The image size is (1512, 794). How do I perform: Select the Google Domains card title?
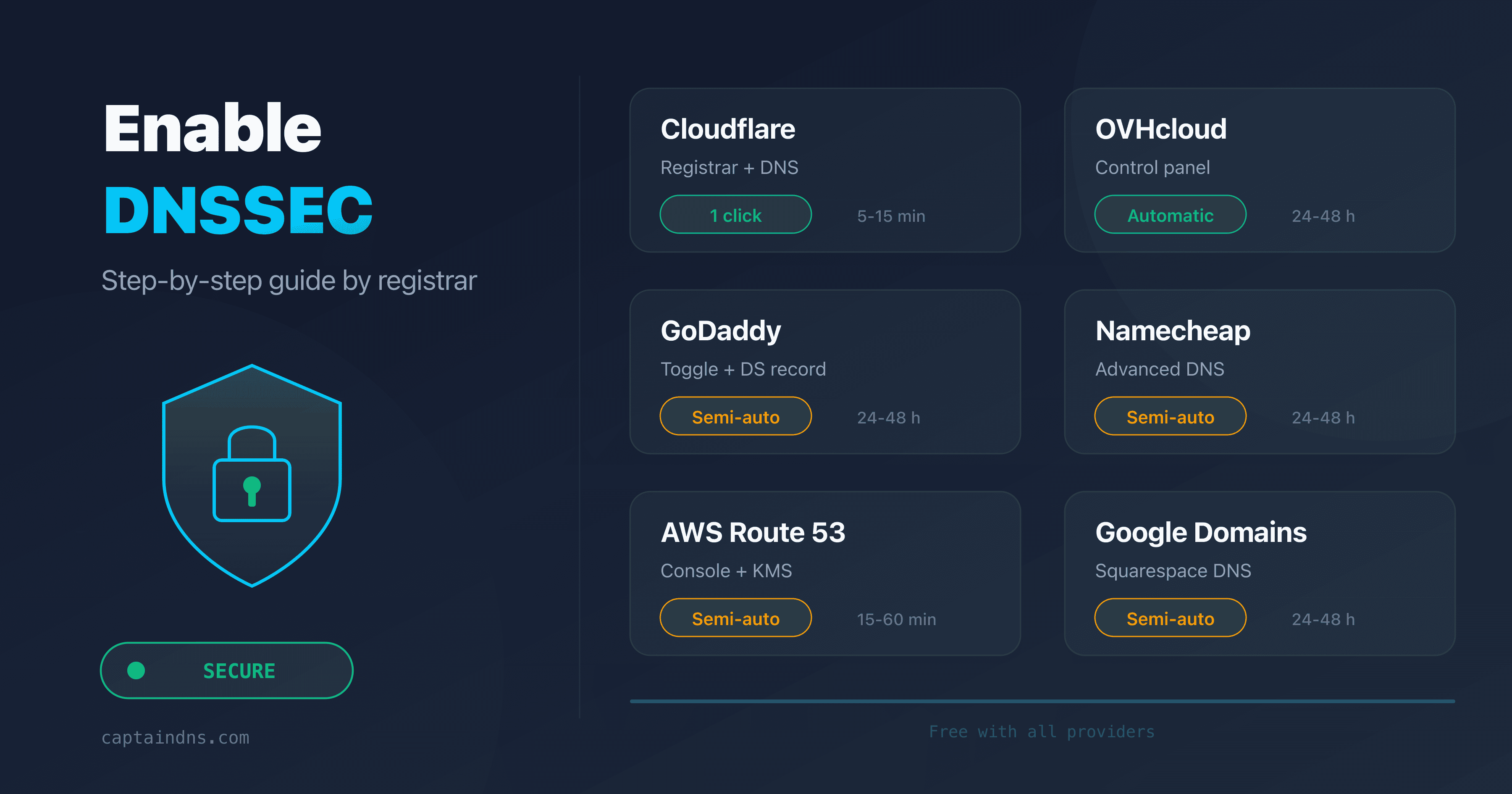coord(1201,533)
